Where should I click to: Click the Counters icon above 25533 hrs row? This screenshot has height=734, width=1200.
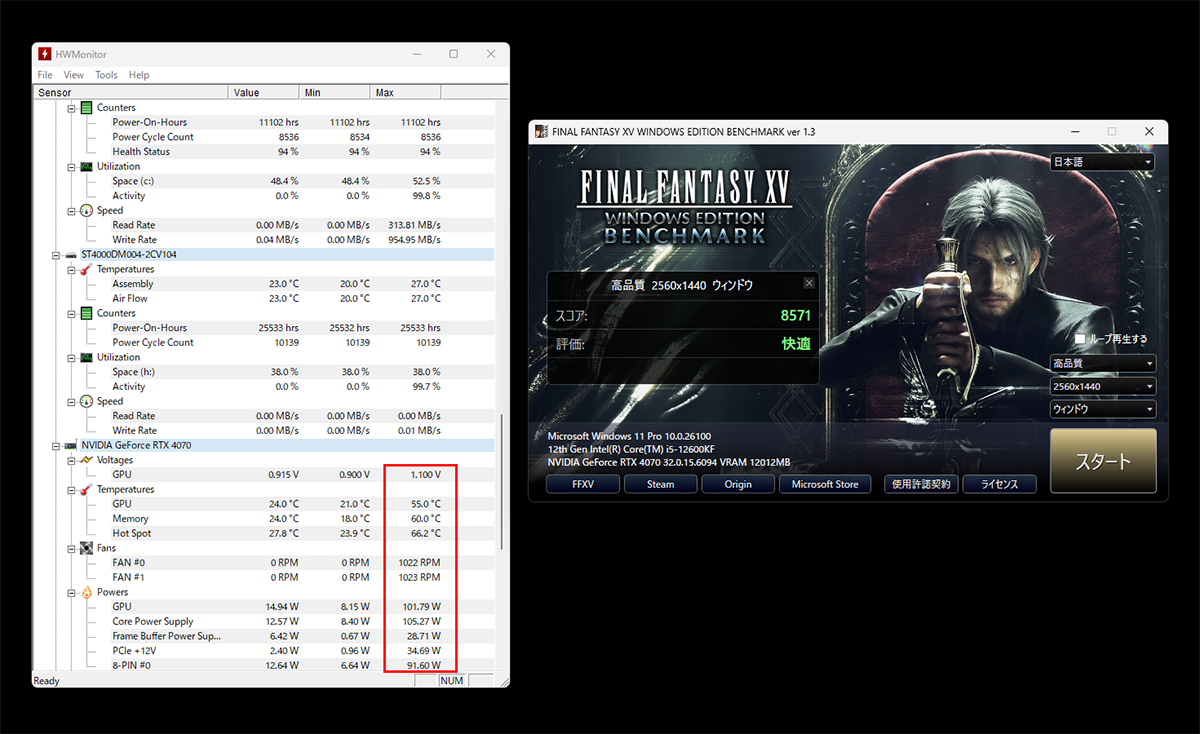[86, 314]
